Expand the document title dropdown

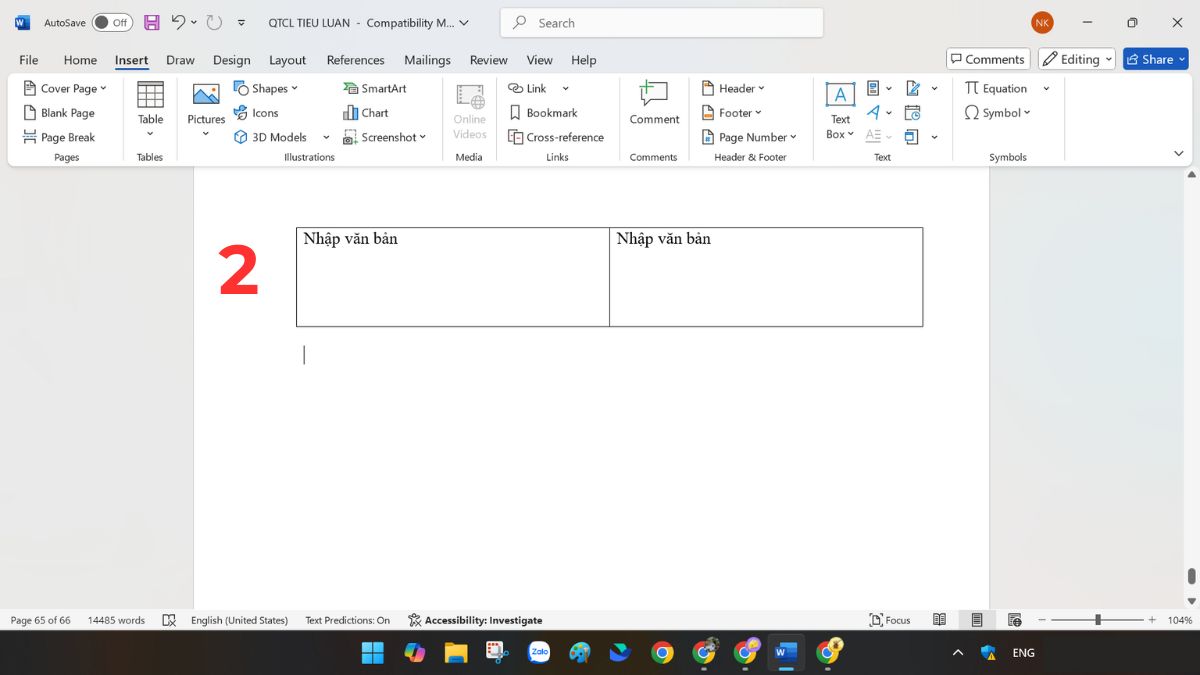point(463,22)
